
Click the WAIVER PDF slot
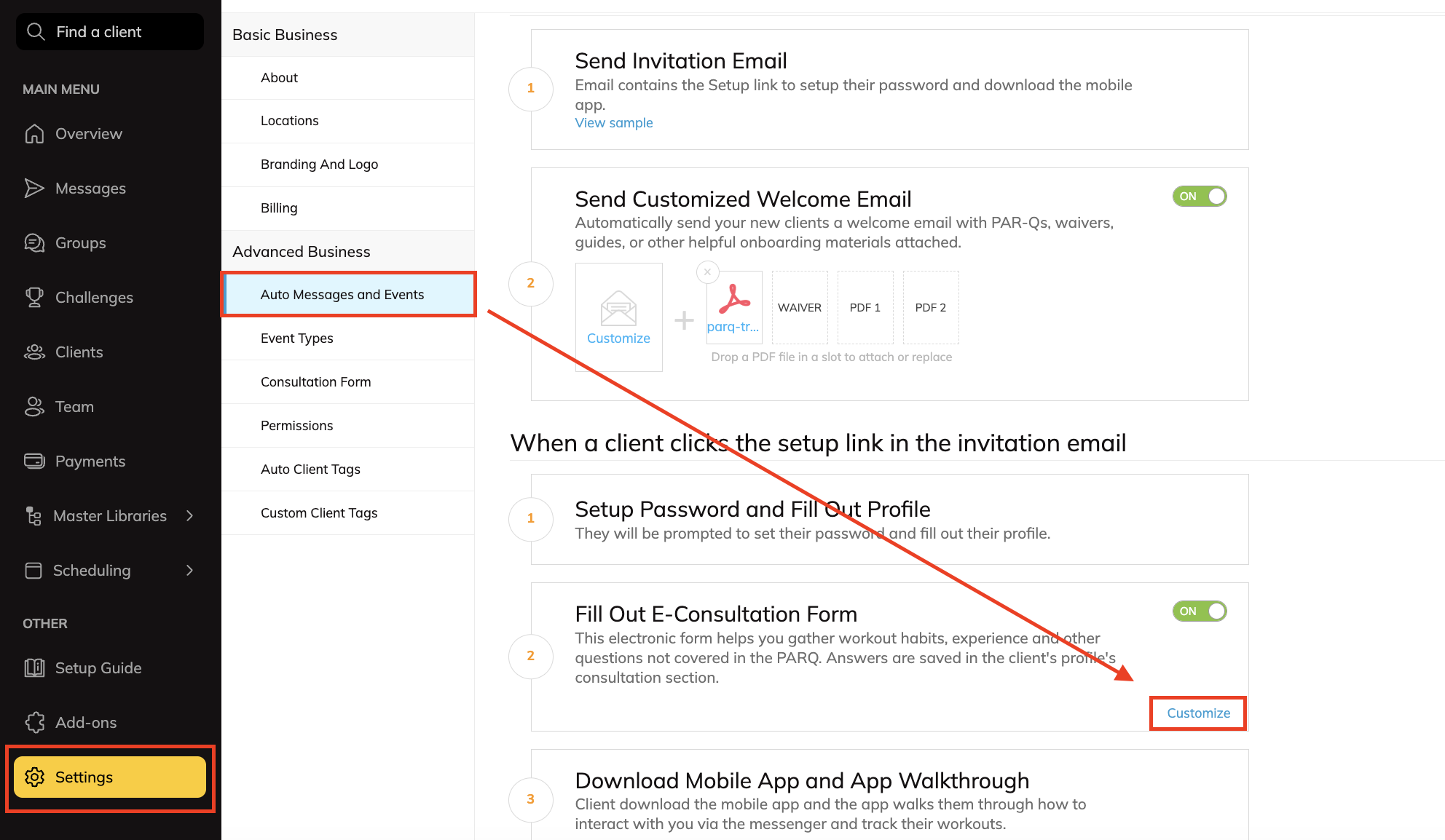point(800,307)
